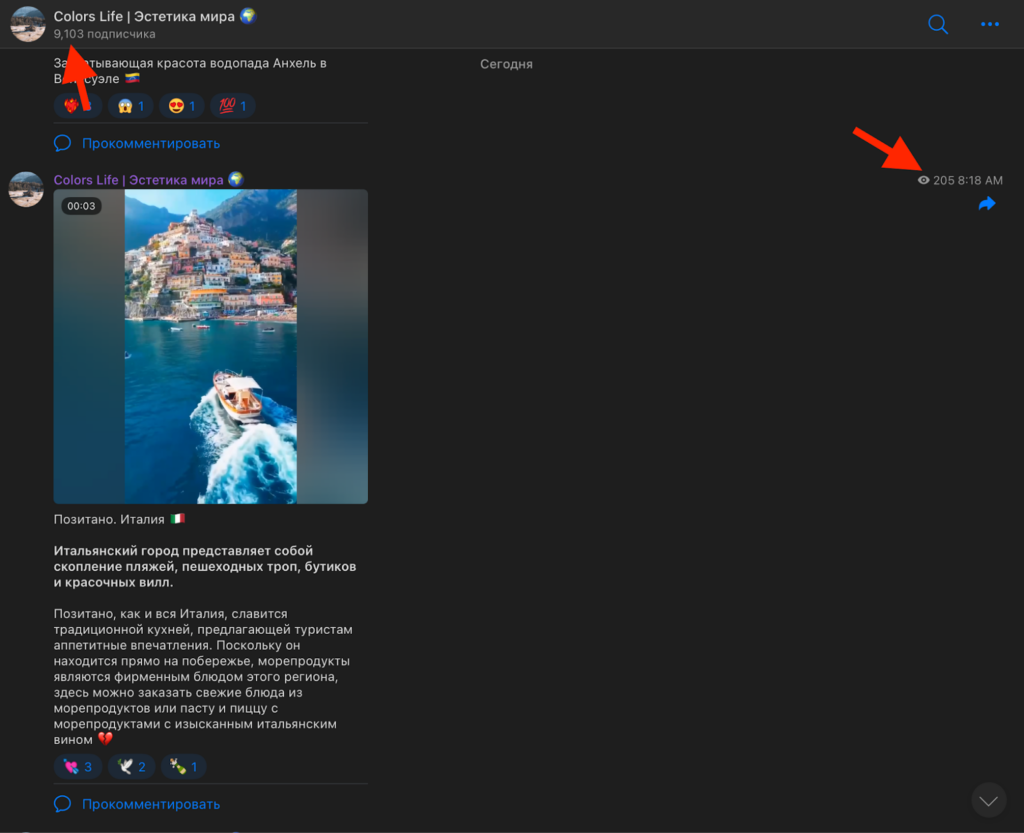Click the comment bubble icon under waterfall post

[x=63, y=143]
